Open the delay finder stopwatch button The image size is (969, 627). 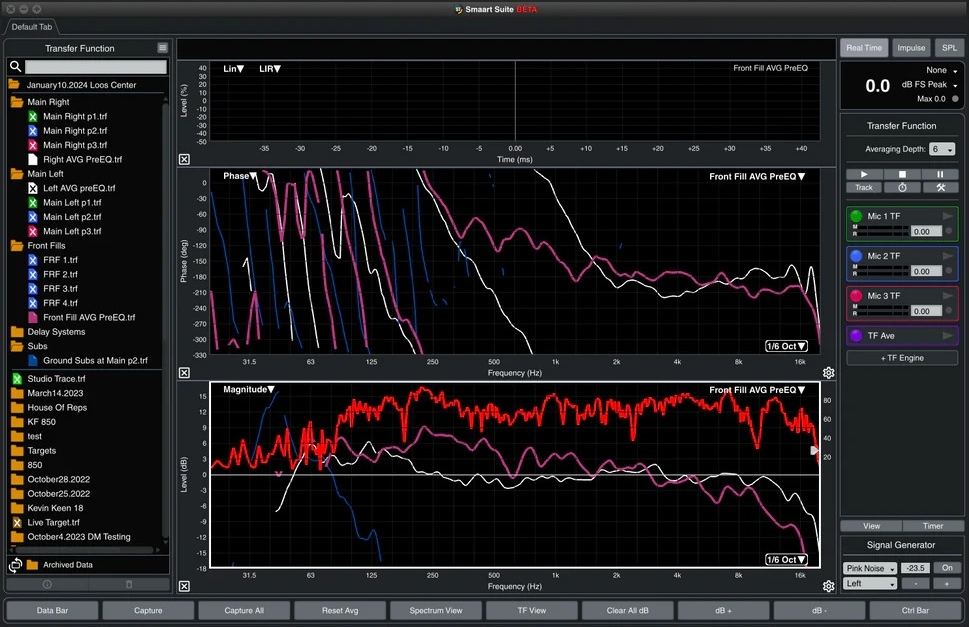click(902, 188)
